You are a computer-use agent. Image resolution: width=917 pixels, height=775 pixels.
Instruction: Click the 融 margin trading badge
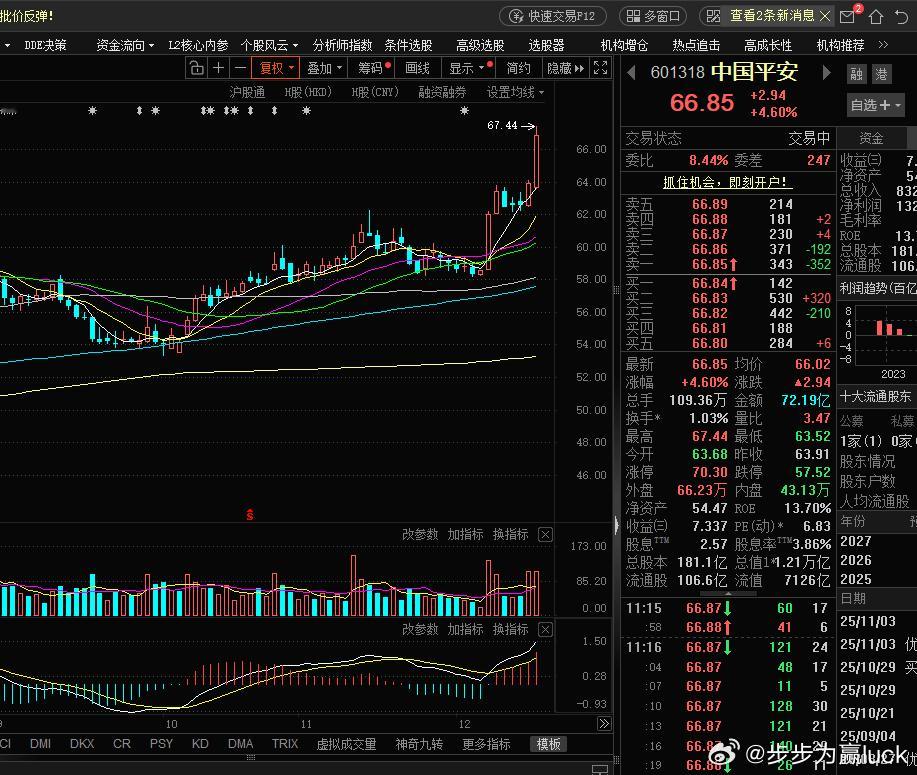[x=856, y=74]
